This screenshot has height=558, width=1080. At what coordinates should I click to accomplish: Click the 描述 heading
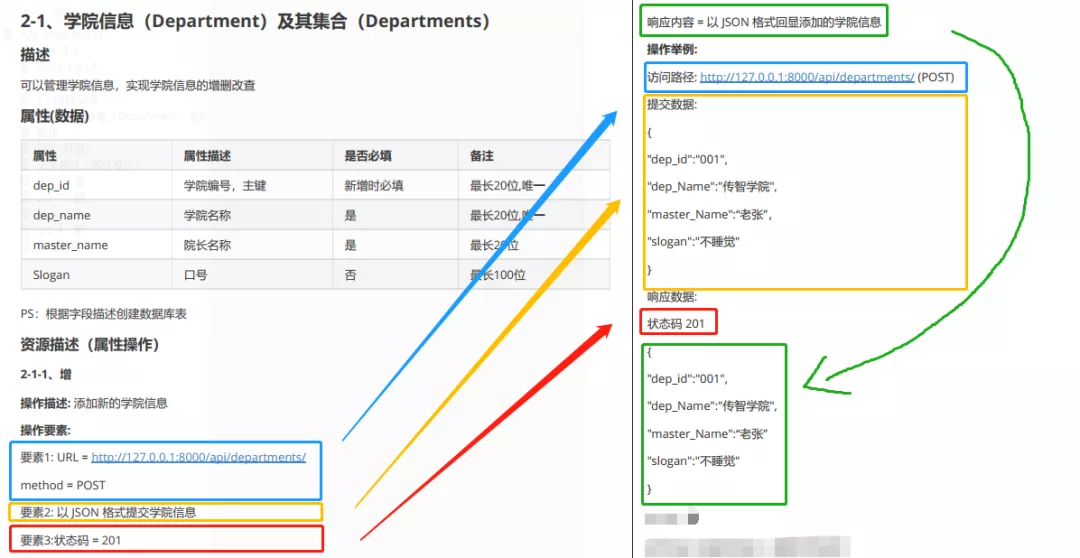[35, 55]
